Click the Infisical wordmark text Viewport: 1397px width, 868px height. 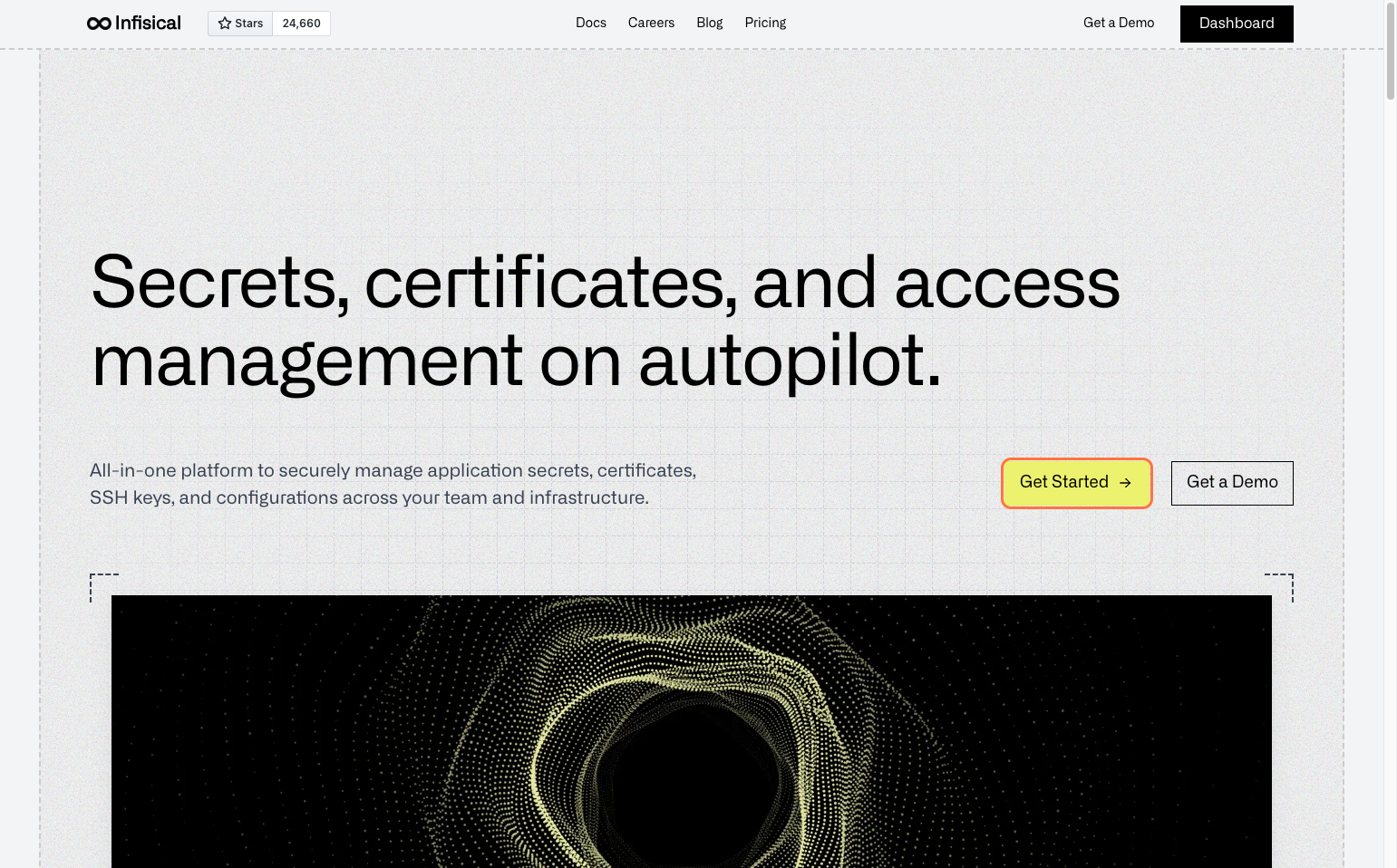(148, 24)
